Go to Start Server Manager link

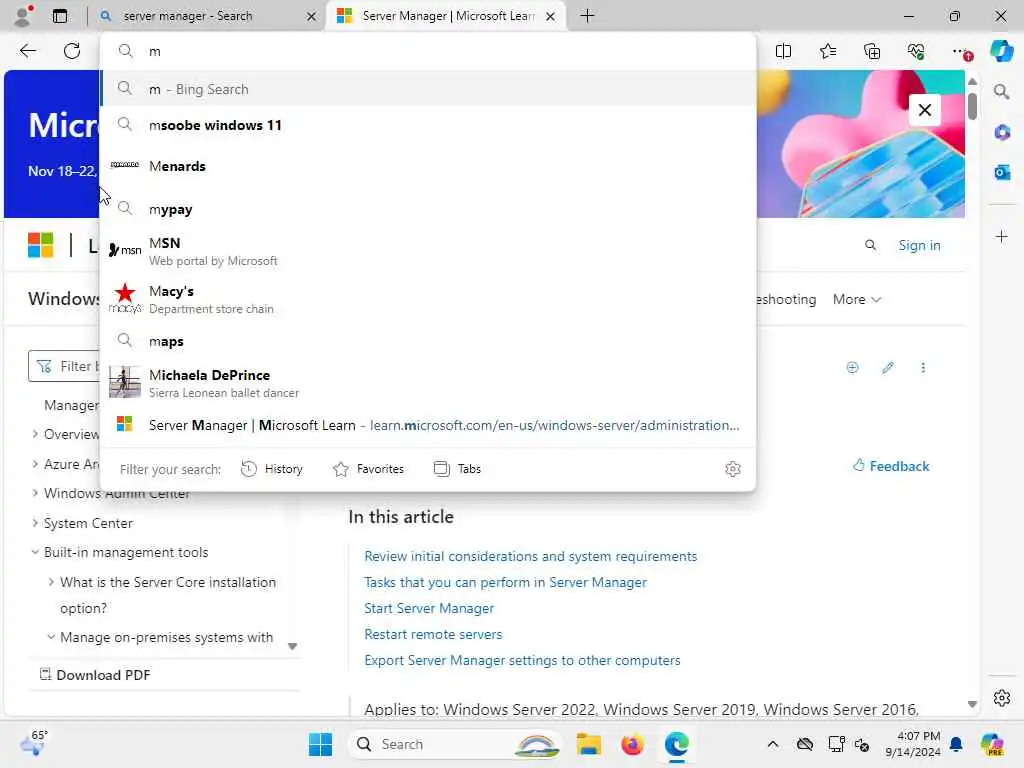coord(428,608)
